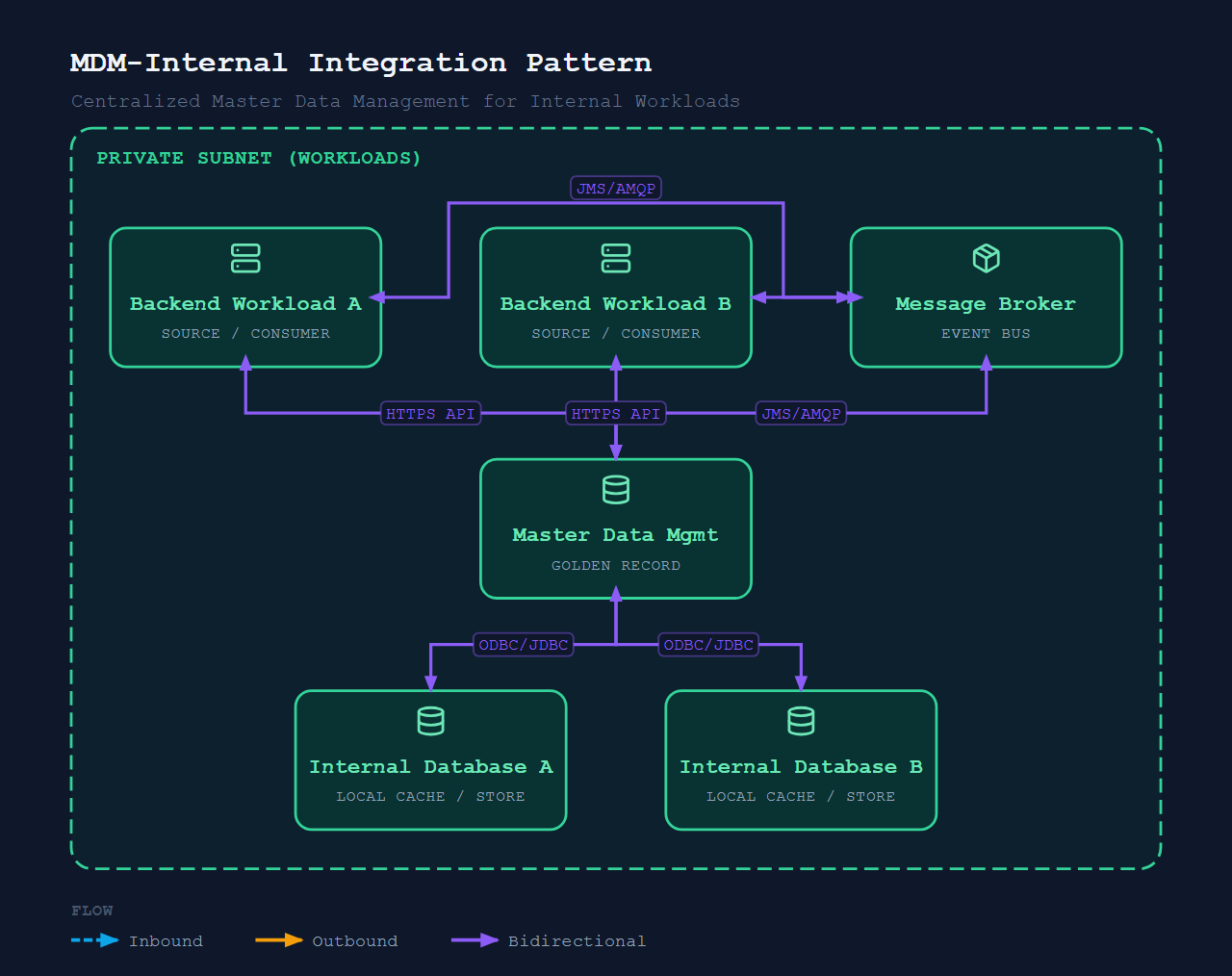This screenshot has width=1232, height=976.
Task: Click the Master Data Mgmt database icon
Action: click(616, 490)
